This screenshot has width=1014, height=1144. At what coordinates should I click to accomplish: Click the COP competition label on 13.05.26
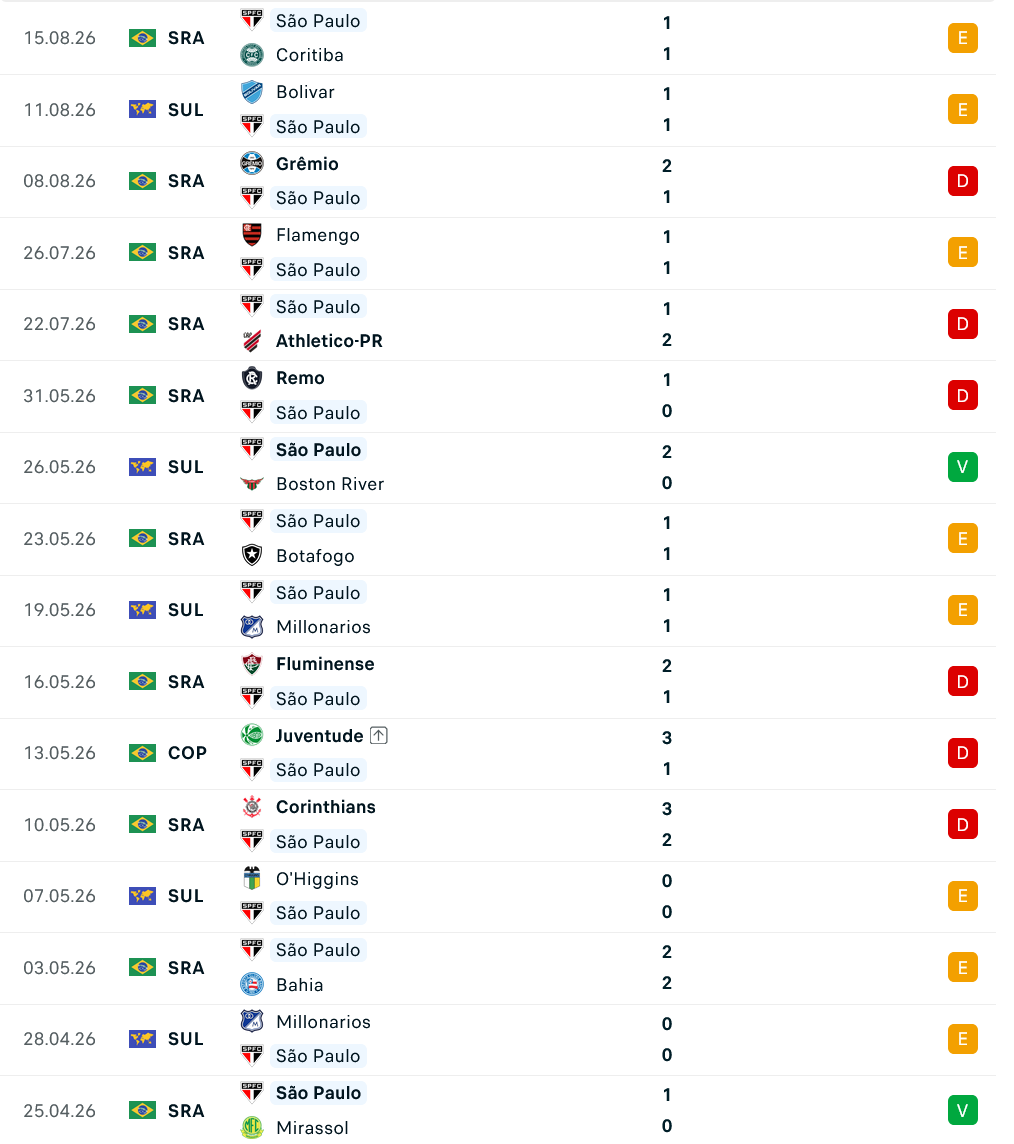(187, 753)
